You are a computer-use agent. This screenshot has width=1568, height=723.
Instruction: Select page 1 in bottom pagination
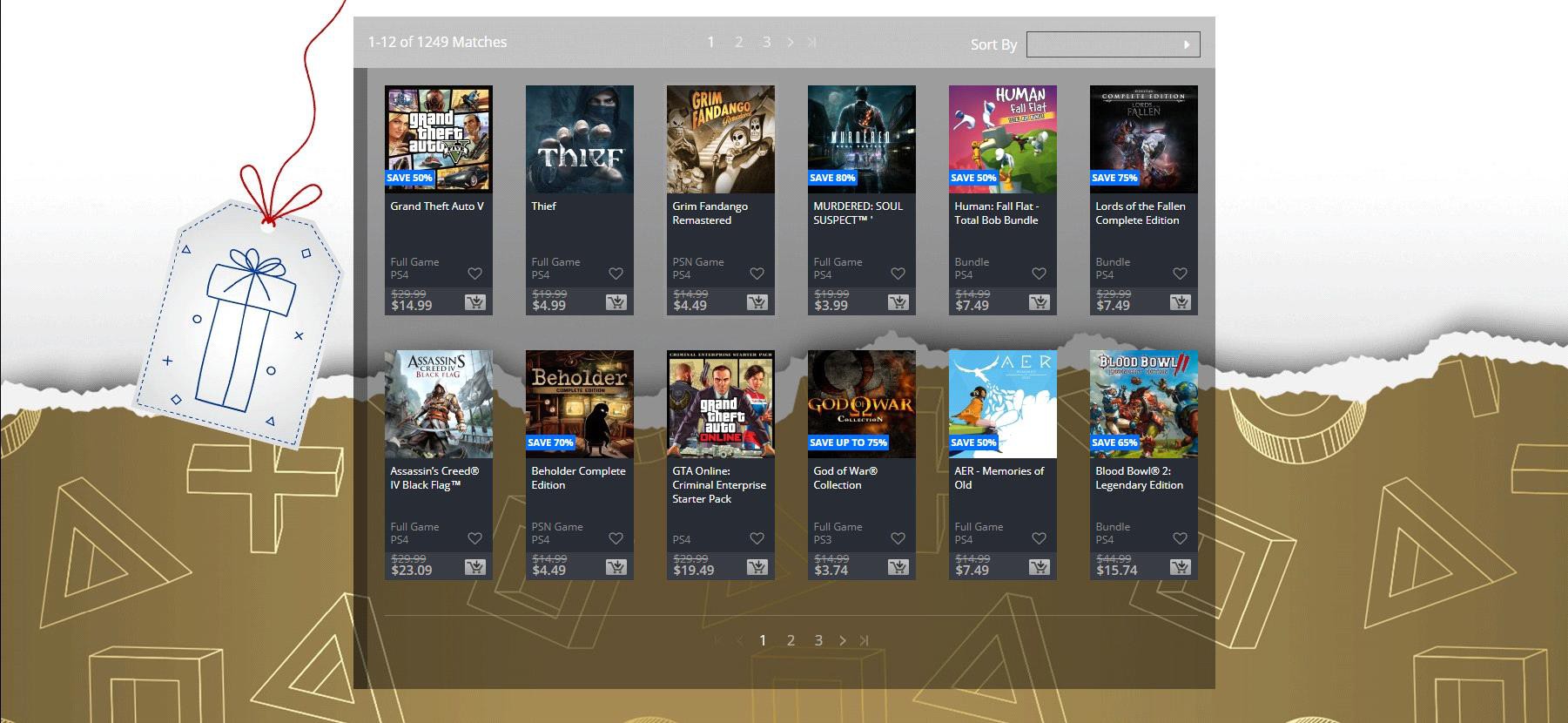(x=763, y=640)
